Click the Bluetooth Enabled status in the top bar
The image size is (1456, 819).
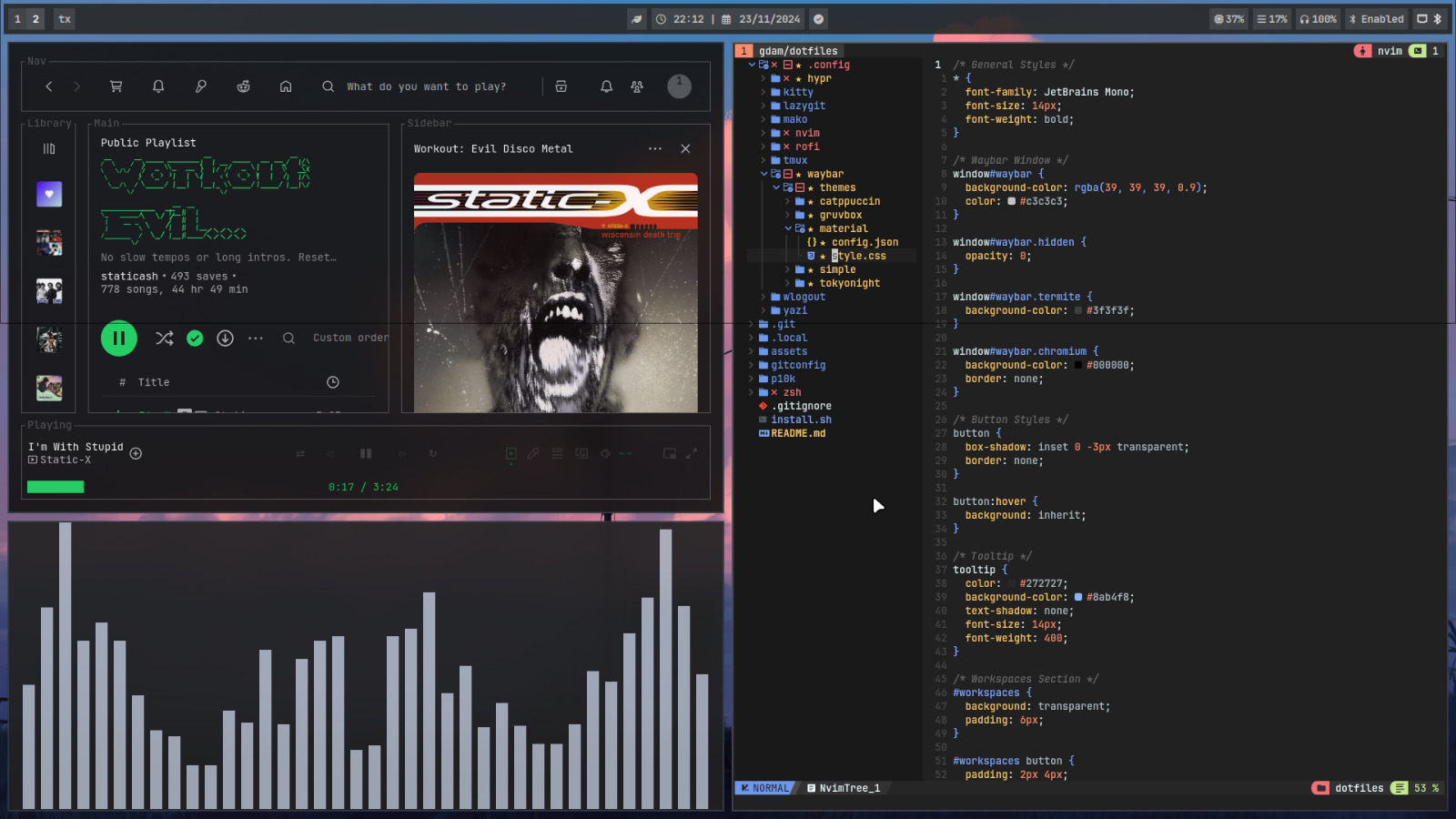tap(1376, 19)
